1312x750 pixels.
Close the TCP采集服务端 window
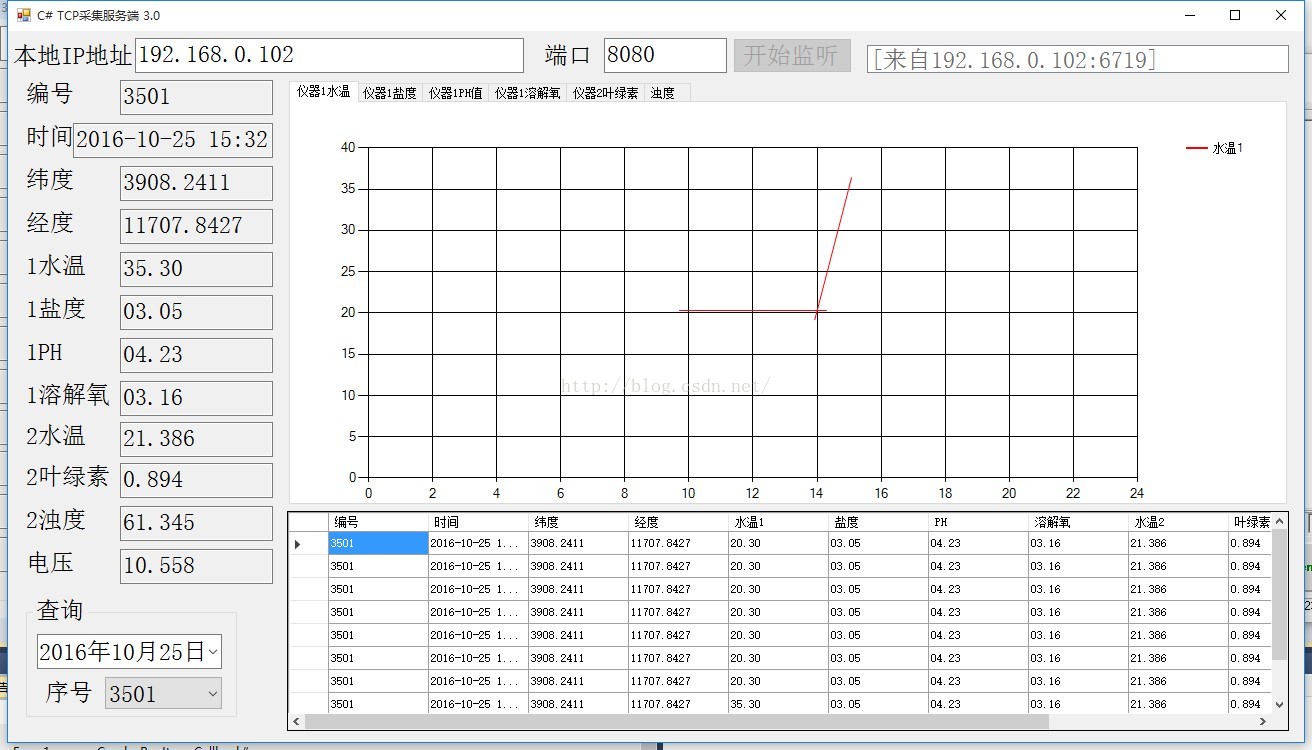[x=1281, y=15]
